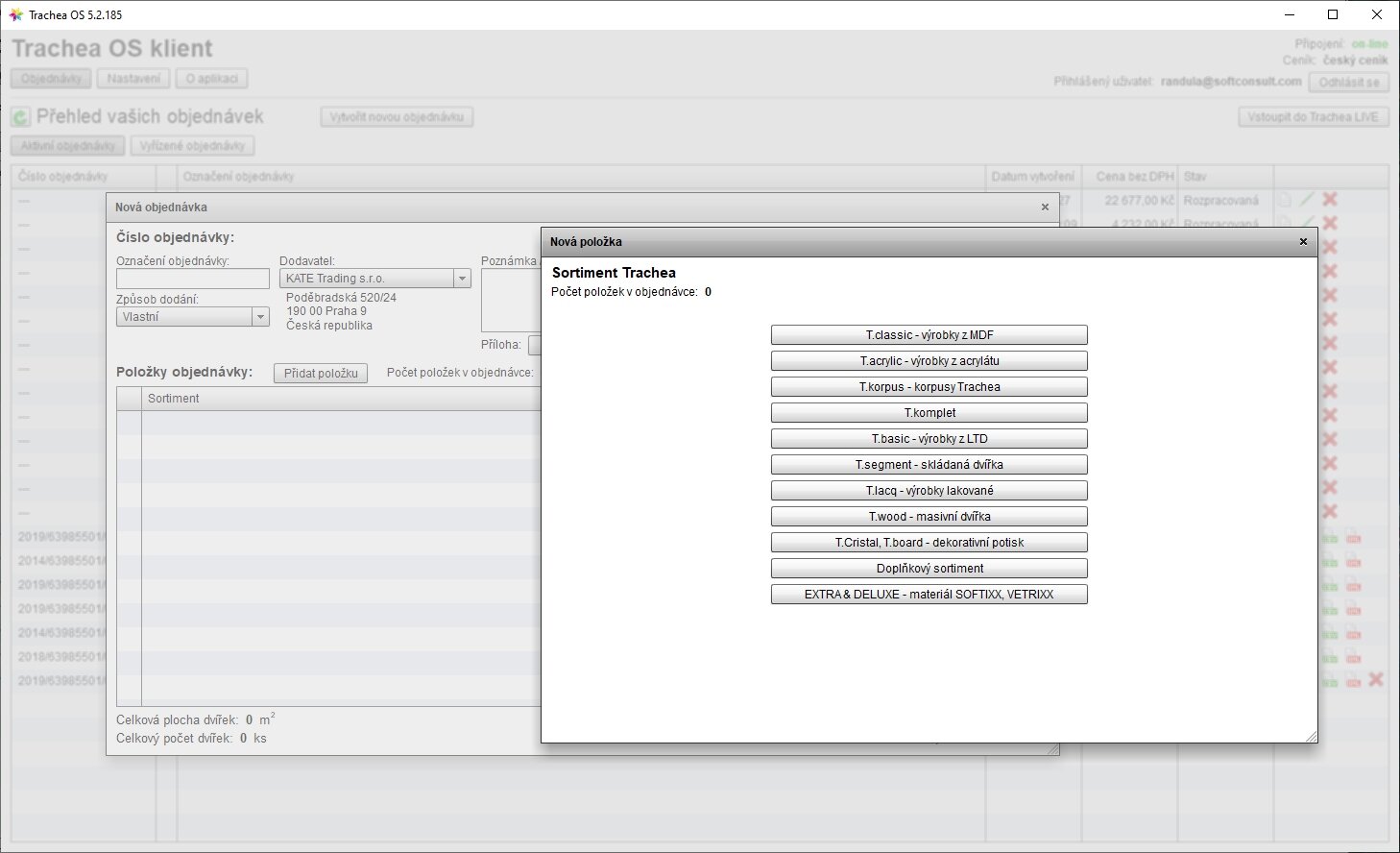The image size is (1400, 853).
Task: Click the 22 677,00 Kč price cell
Action: [1139, 201]
